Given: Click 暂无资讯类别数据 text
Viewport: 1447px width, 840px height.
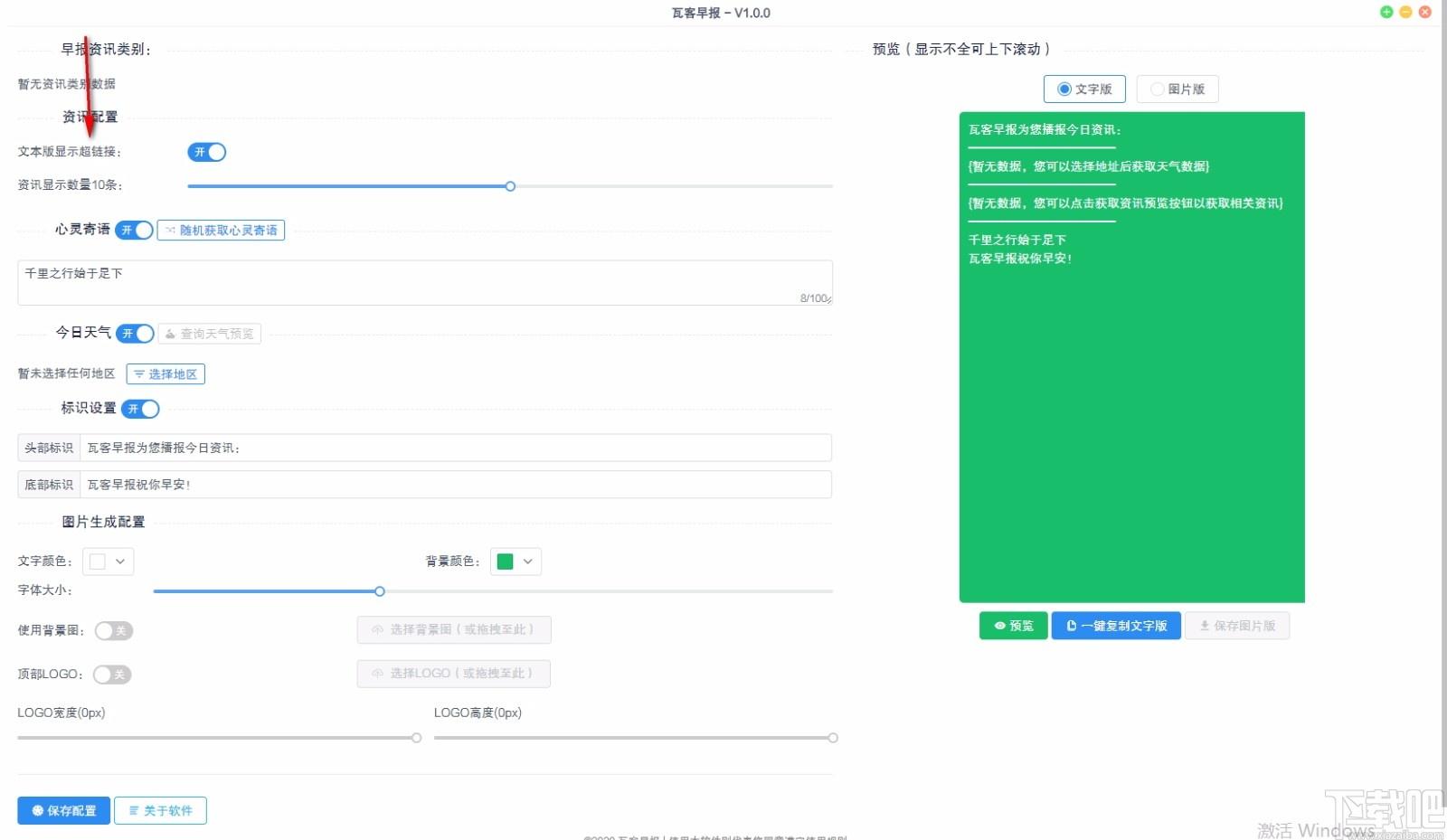Looking at the screenshot, I should pyautogui.click(x=67, y=84).
